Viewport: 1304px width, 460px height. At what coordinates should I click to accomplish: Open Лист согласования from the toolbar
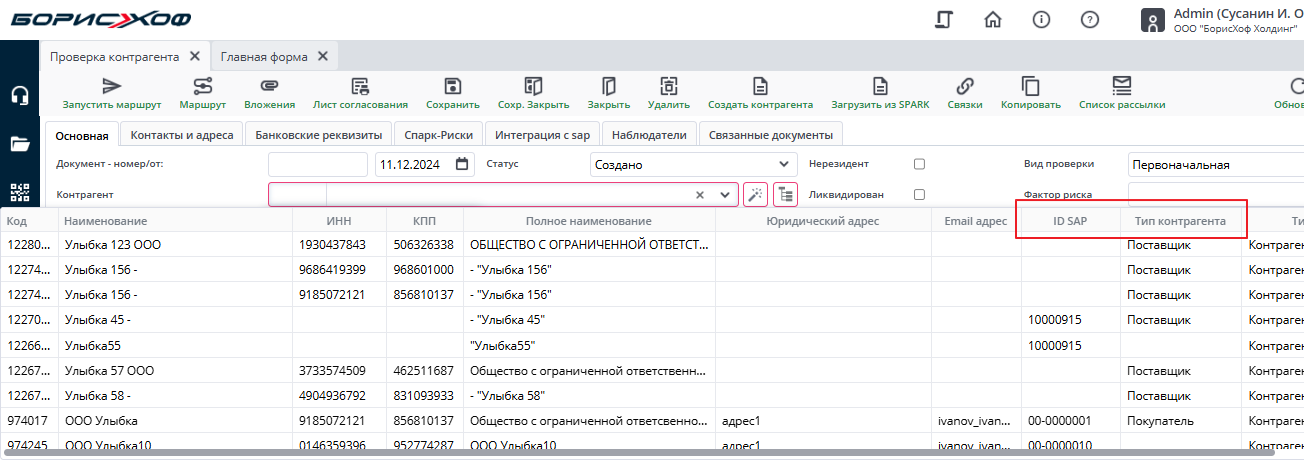(x=360, y=87)
